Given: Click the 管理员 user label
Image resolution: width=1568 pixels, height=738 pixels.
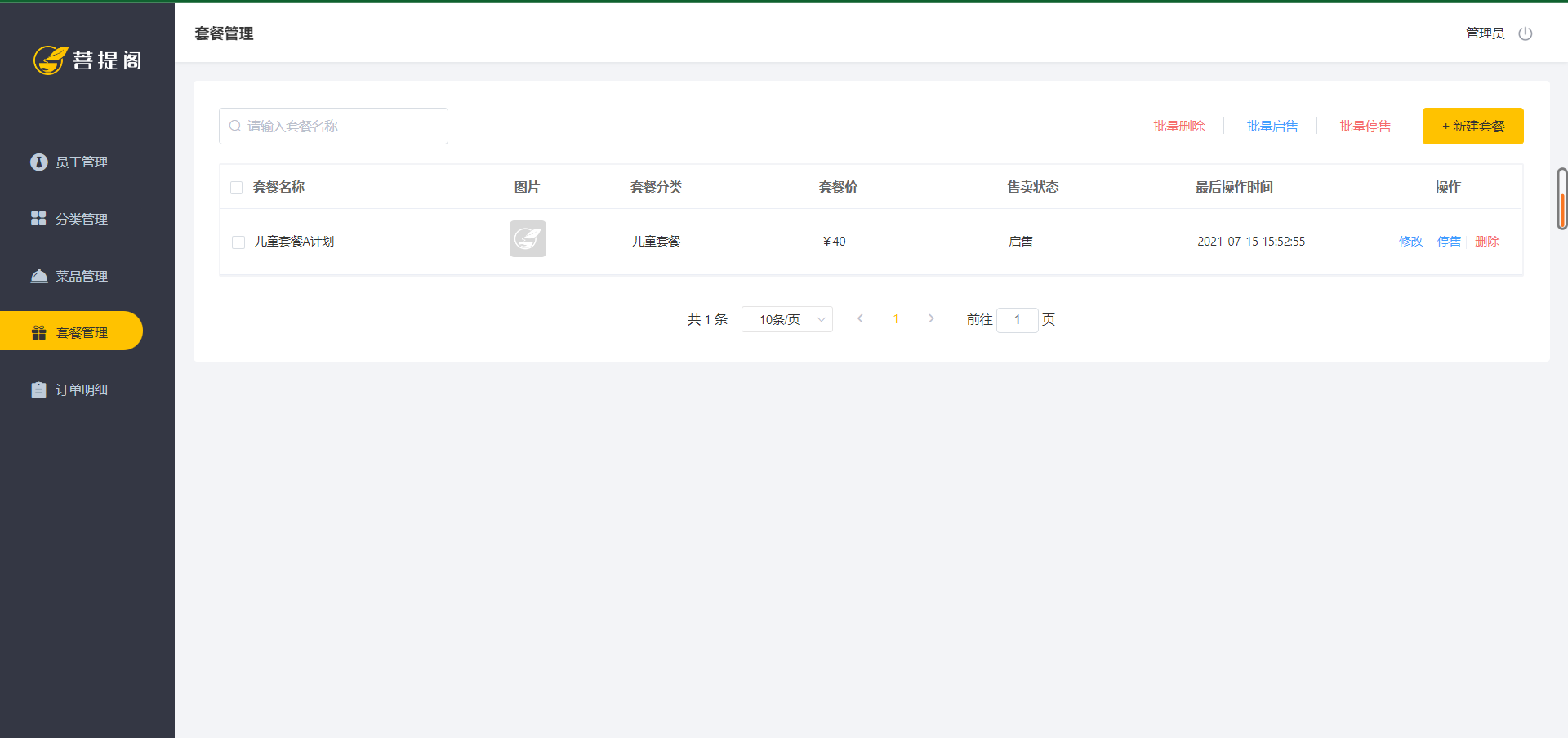Looking at the screenshot, I should pyautogui.click(x=1485, y=33).
